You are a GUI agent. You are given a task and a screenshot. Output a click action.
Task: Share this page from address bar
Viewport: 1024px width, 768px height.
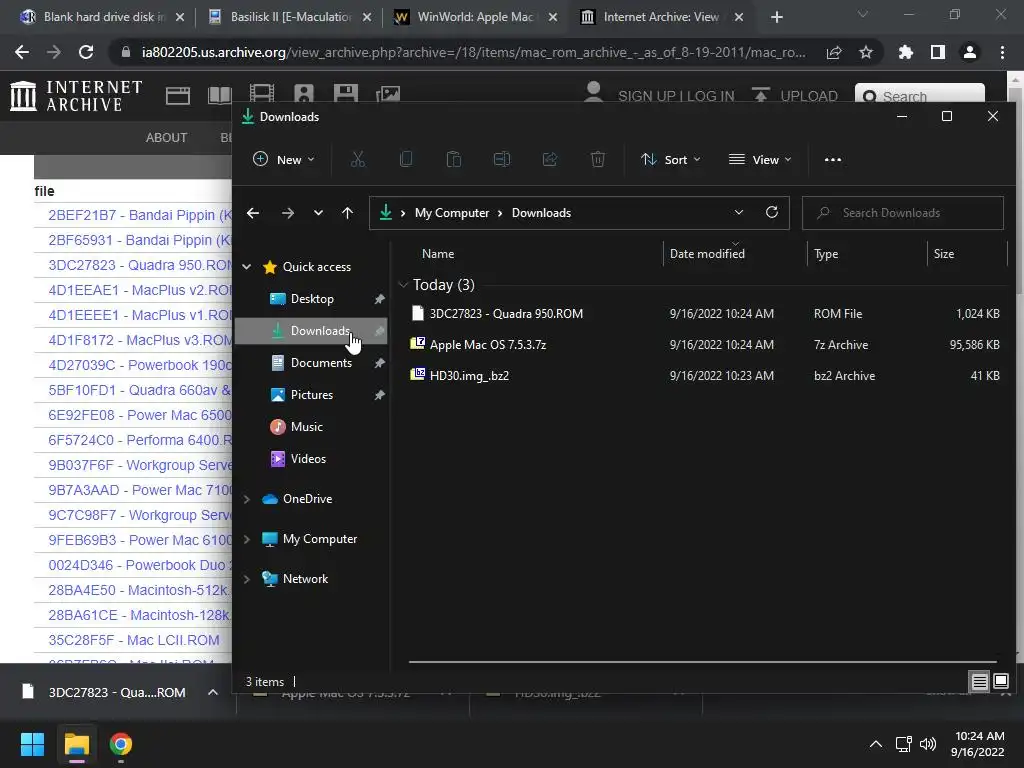coord(834,52)
